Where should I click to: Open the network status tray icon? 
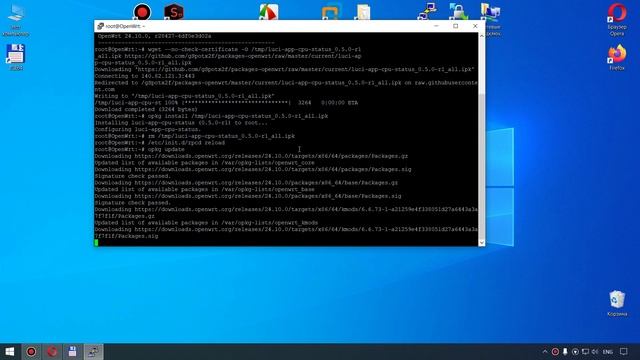coord(585,351)
